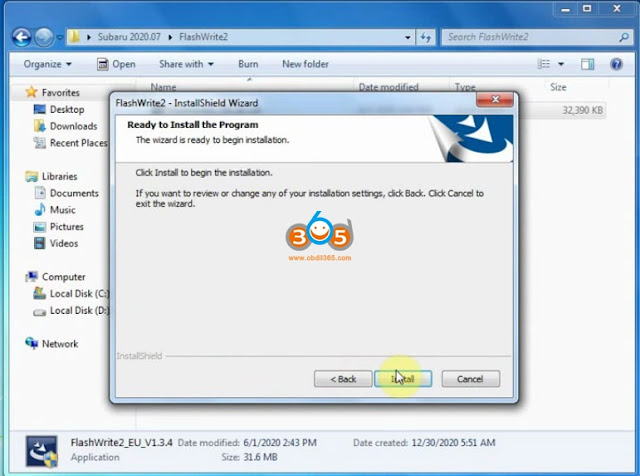Click the Local Disk (D:) drive icon
The width and height of the screenshot is (640, 476).
tap(40, 311)
